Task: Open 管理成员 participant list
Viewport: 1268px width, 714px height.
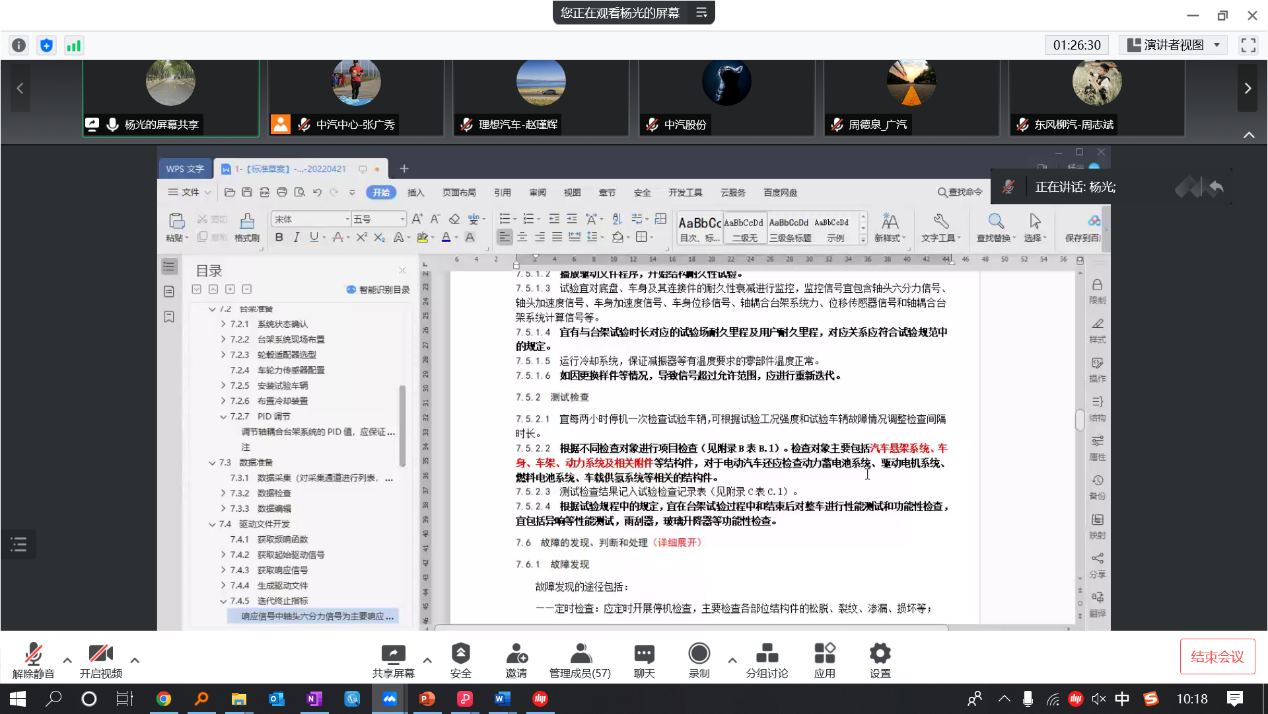Action: (580, 660)
